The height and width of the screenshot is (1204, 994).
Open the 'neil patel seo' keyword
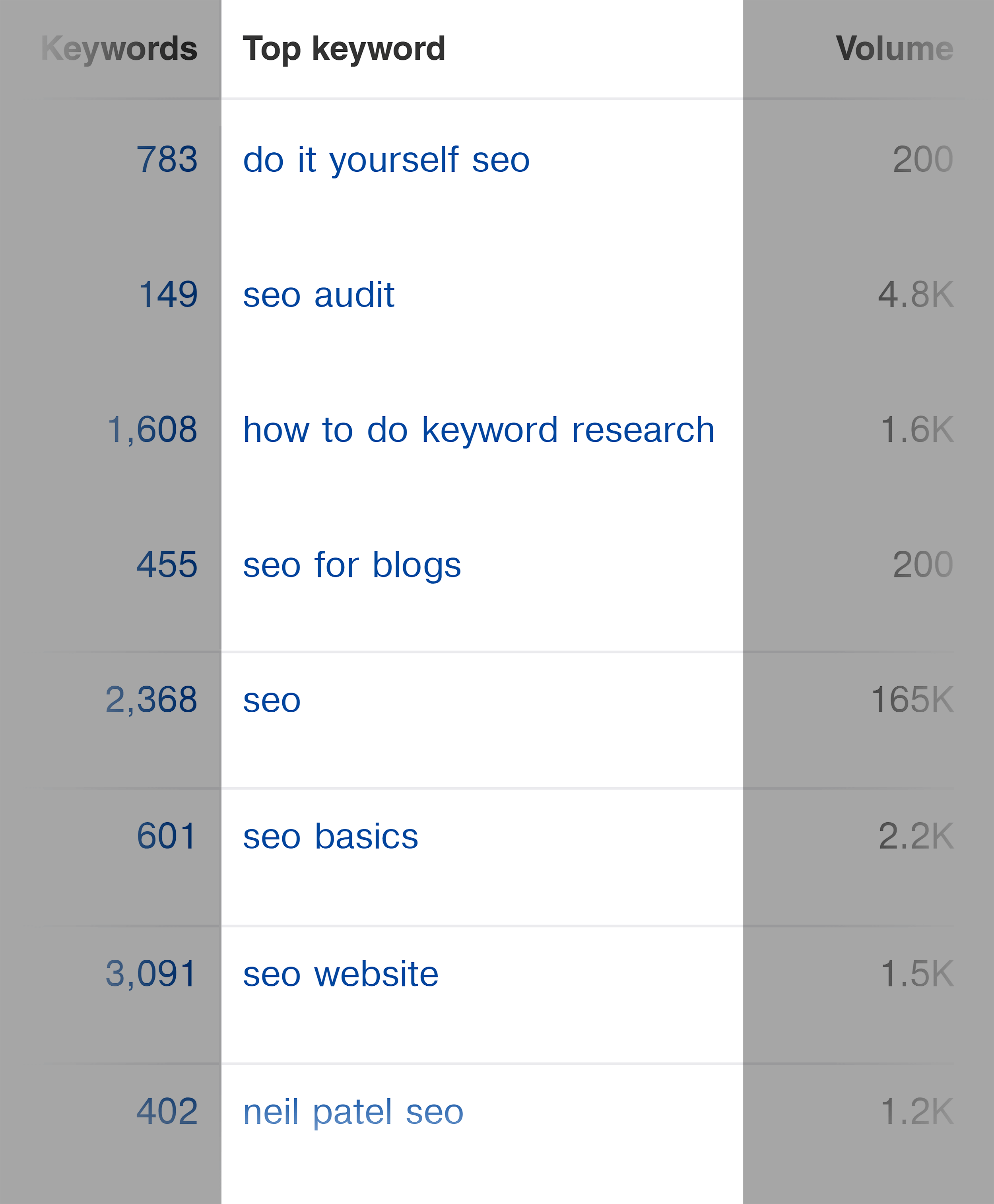click(x=353, y=1112)
